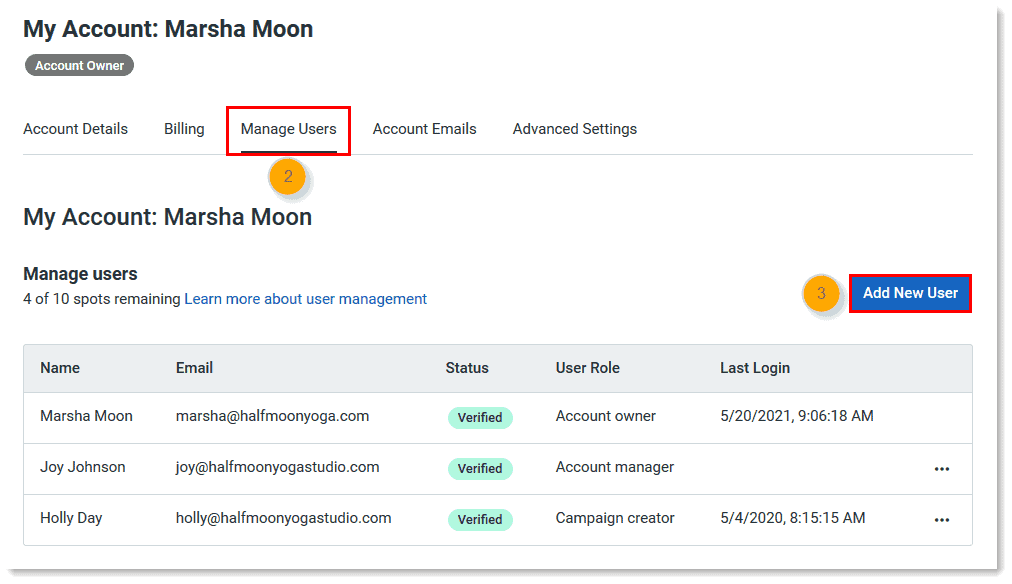Click the Add New User button
The height and width of the screenshot is (584, 1012).
point(910,293)
